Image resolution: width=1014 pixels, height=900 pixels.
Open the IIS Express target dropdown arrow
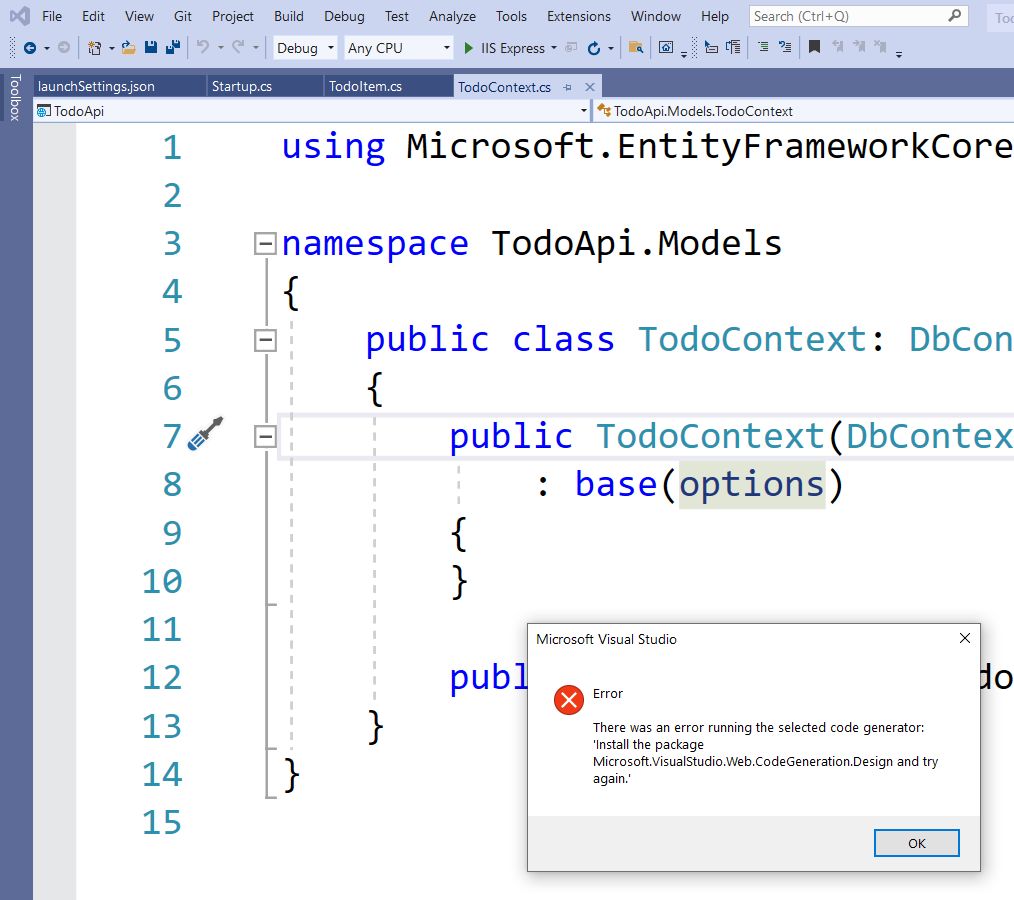(554, 48)
